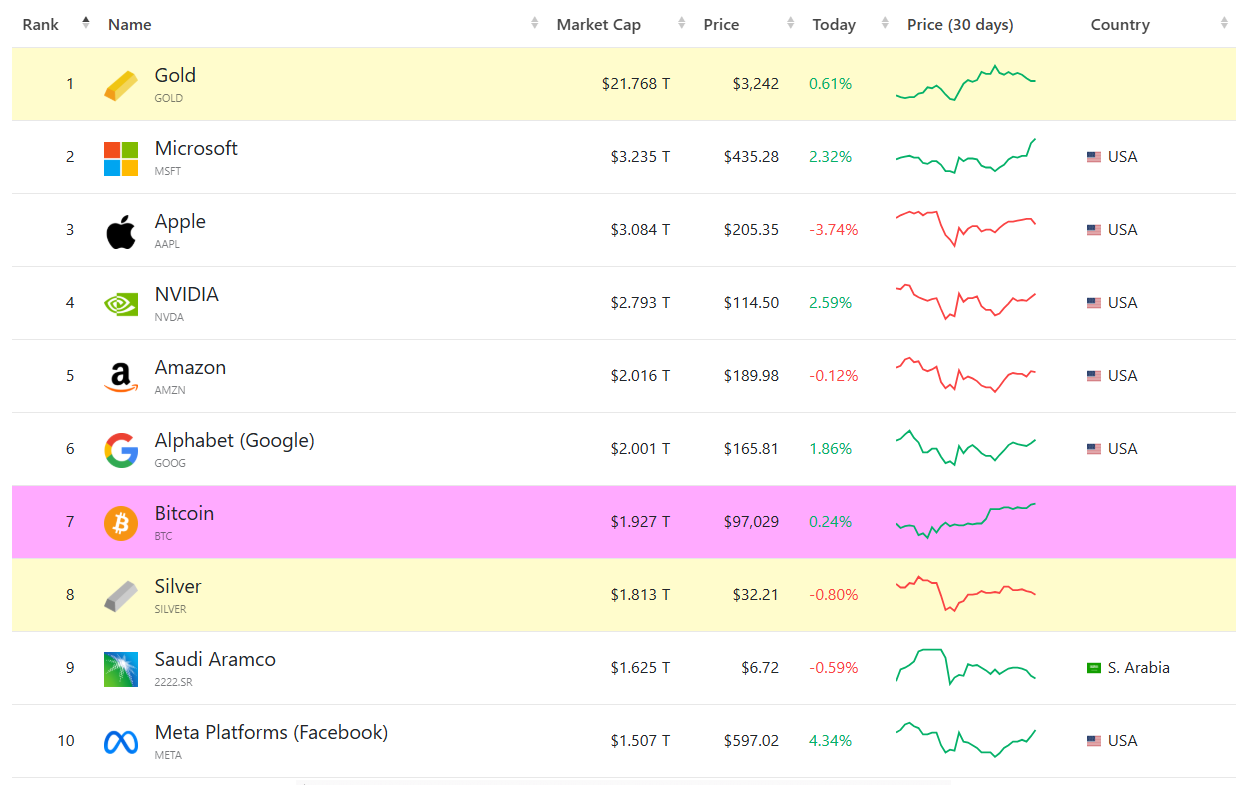Click Silver's 30-day price chart

click(x=966, y=594)
